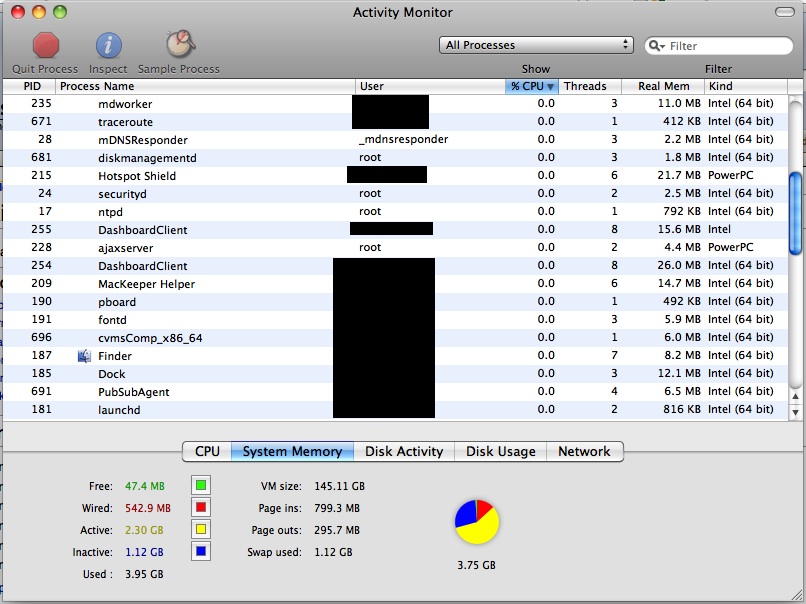Image resolution: width=806 pixels, height=604 pixels.
Task: Sort by User column header
Action: tap(430, 86)
